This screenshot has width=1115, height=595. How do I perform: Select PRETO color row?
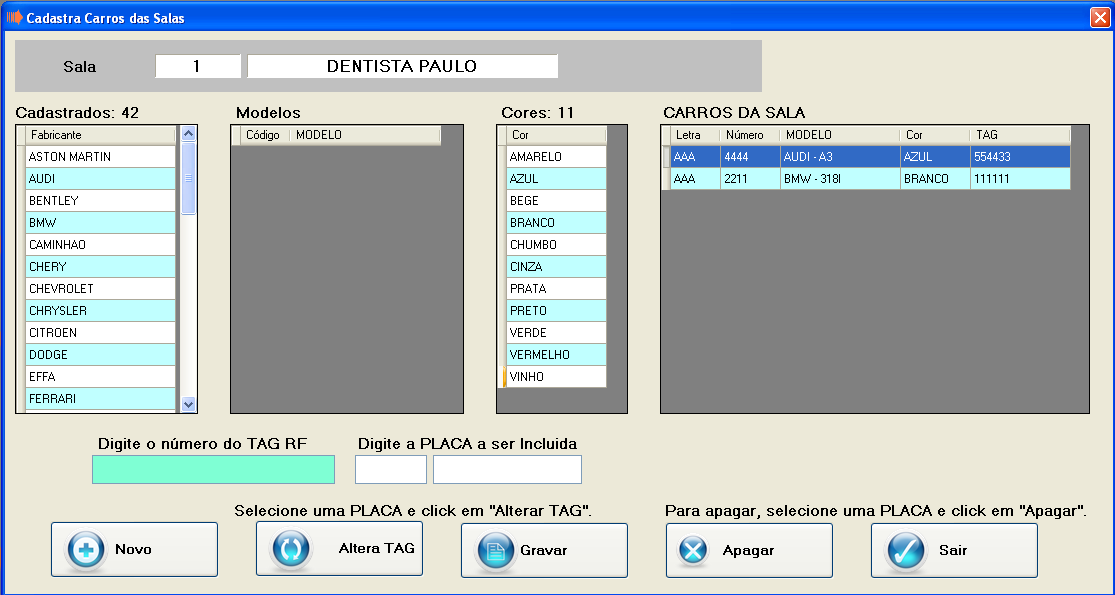556,311
